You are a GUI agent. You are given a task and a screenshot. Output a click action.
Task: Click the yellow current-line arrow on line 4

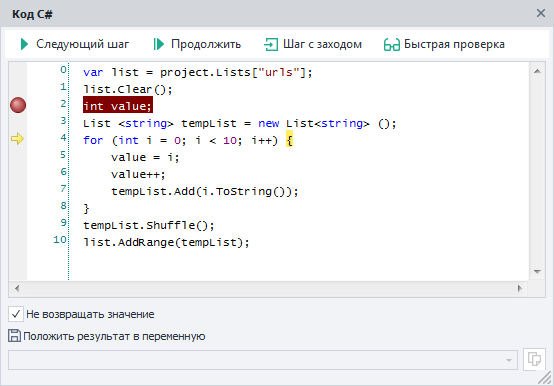click(x=17, y=139)
